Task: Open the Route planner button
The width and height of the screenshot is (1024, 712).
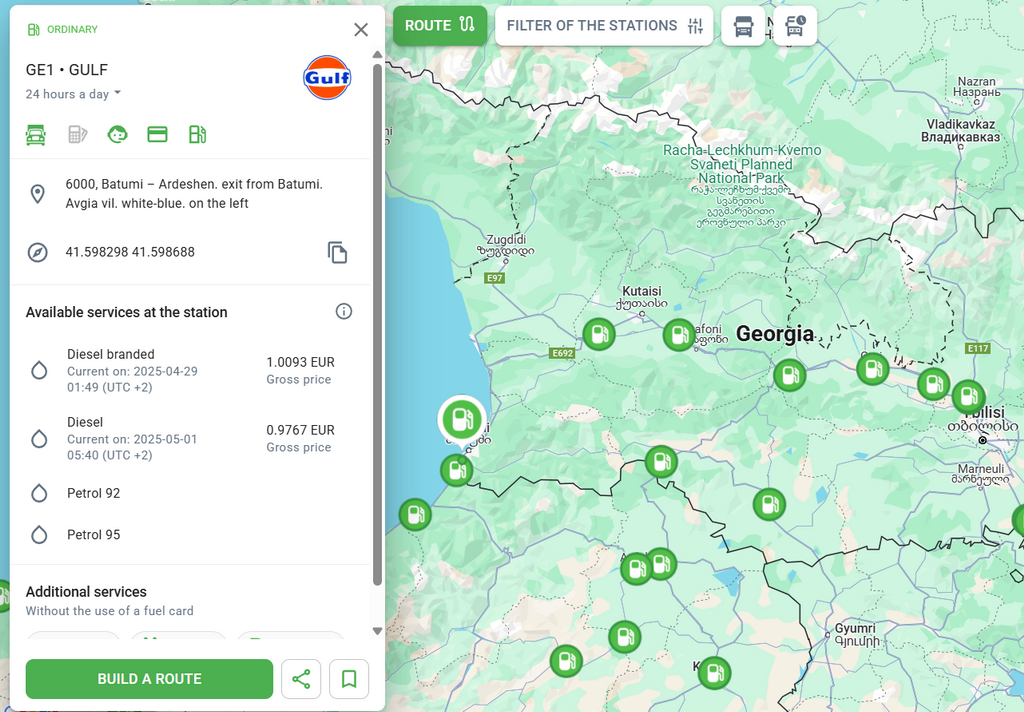Action: click(440, 25)
